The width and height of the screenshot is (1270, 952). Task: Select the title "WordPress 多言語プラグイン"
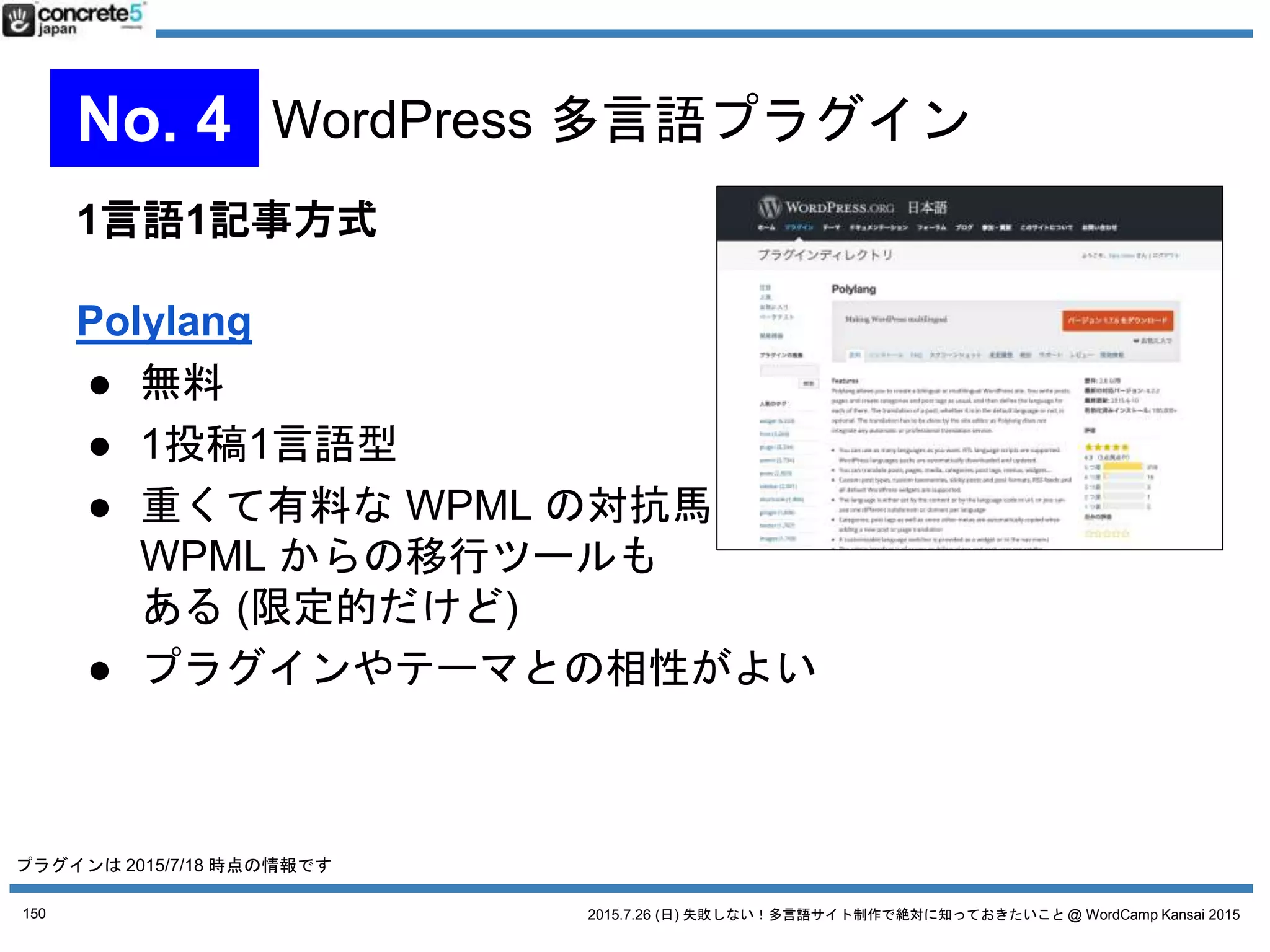pyautogui.click(x=621, y=119)
